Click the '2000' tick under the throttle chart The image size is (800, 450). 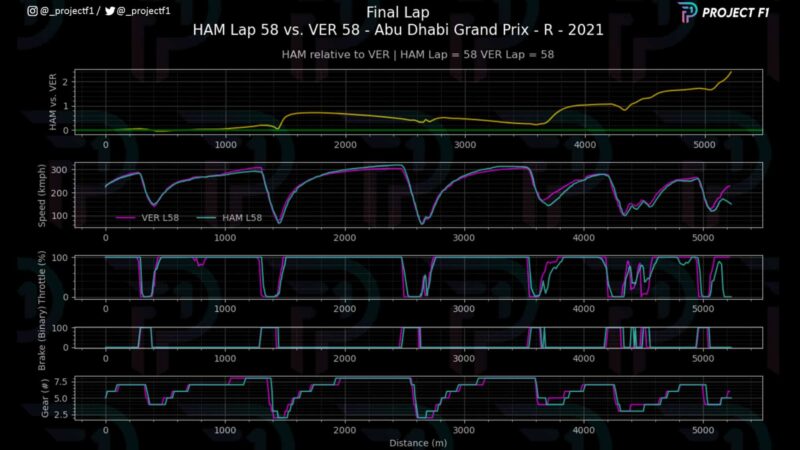click(x=345, y=309)
